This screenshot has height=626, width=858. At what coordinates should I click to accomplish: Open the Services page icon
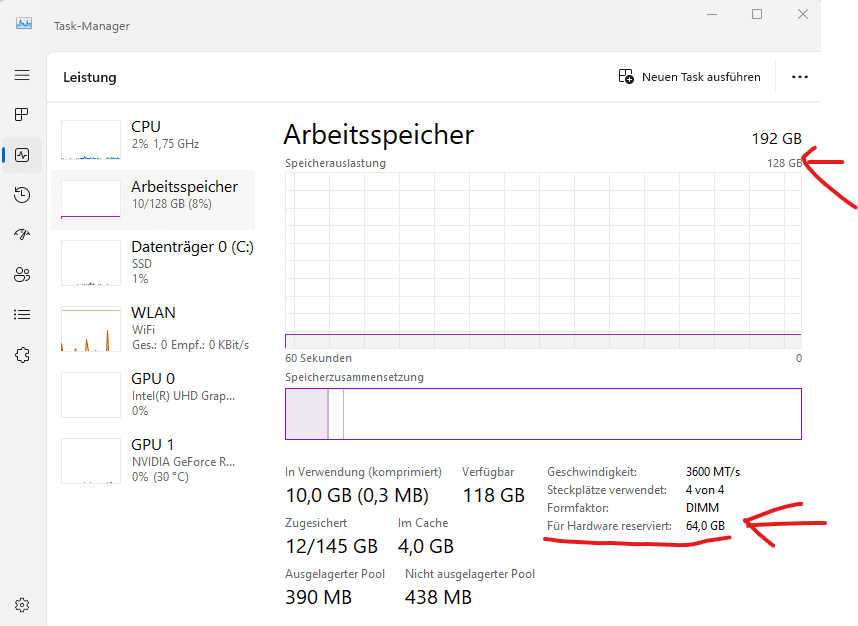pyautogui.click(x=22, y=355)
